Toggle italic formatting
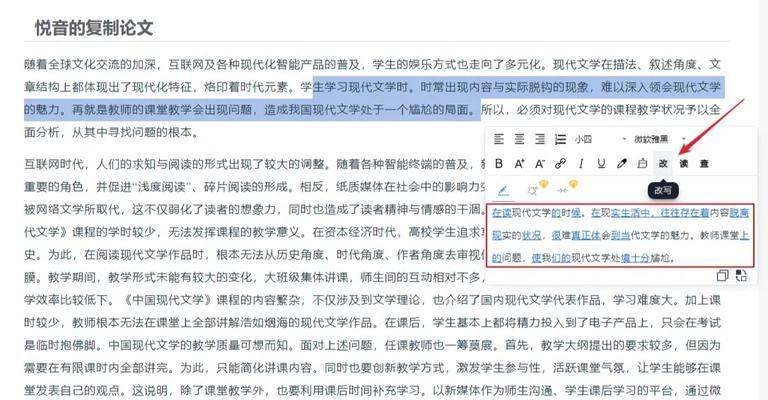This screenshot has height=400, width=768. pos(581,164)
